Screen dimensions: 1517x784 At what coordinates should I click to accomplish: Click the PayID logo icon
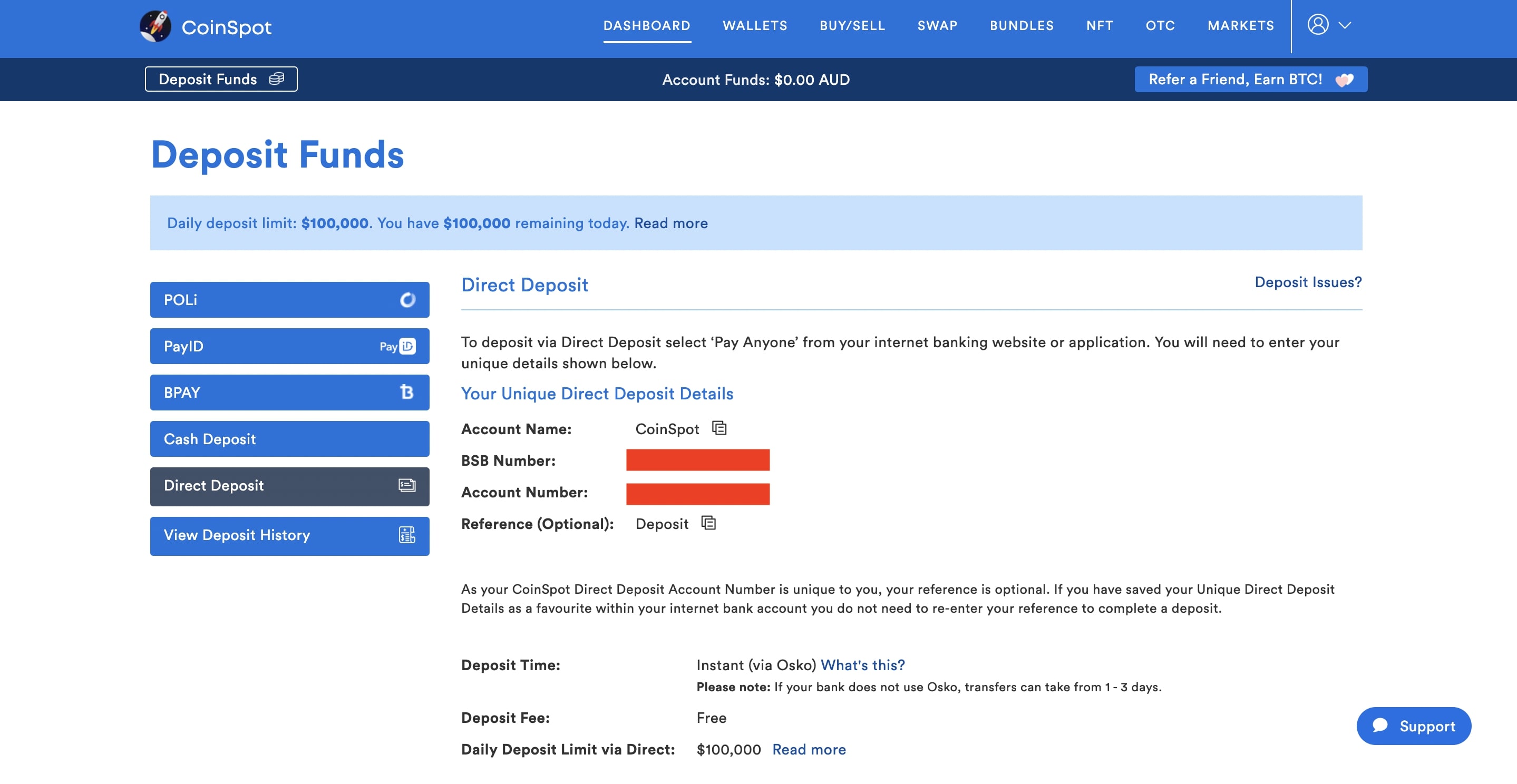(397, 346)
